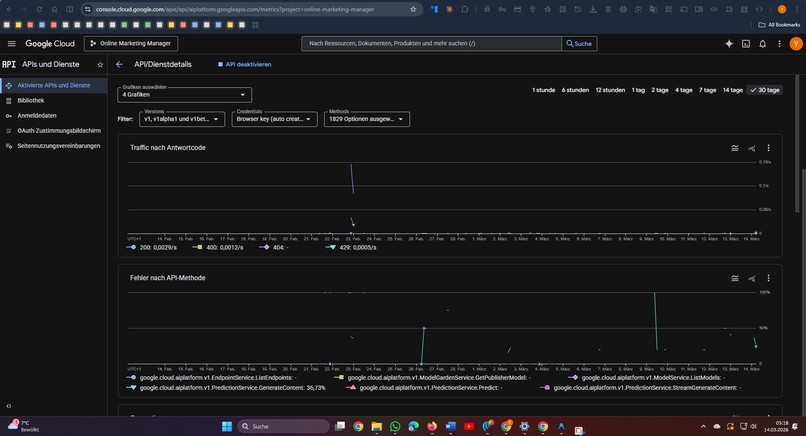Image resolution: width=806 pixels, height=436 pixels.
Task: Toggle the 400 response code series in legend
Action: point(218,247)
